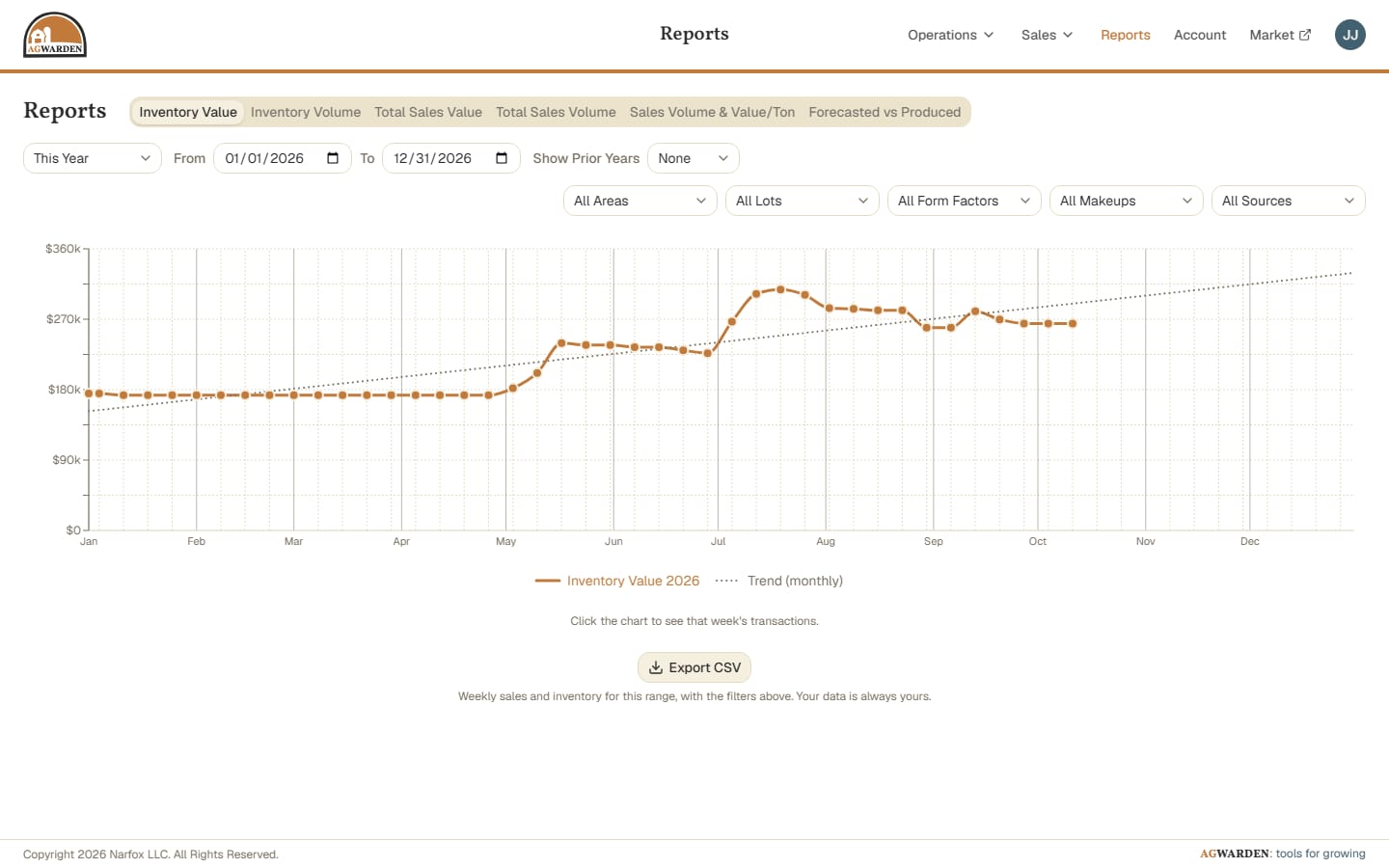Viewport: 1389px width, 868px height.
Task: Expand the Sales menu
Action: pyautogui.click(x=1047, y=35)
